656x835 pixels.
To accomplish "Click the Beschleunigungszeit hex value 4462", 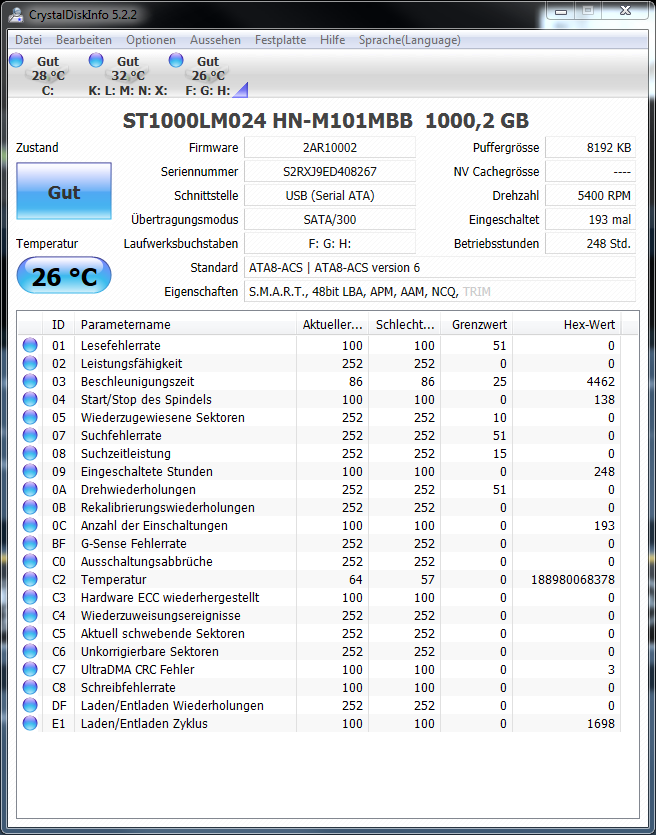I will (601, 382).
